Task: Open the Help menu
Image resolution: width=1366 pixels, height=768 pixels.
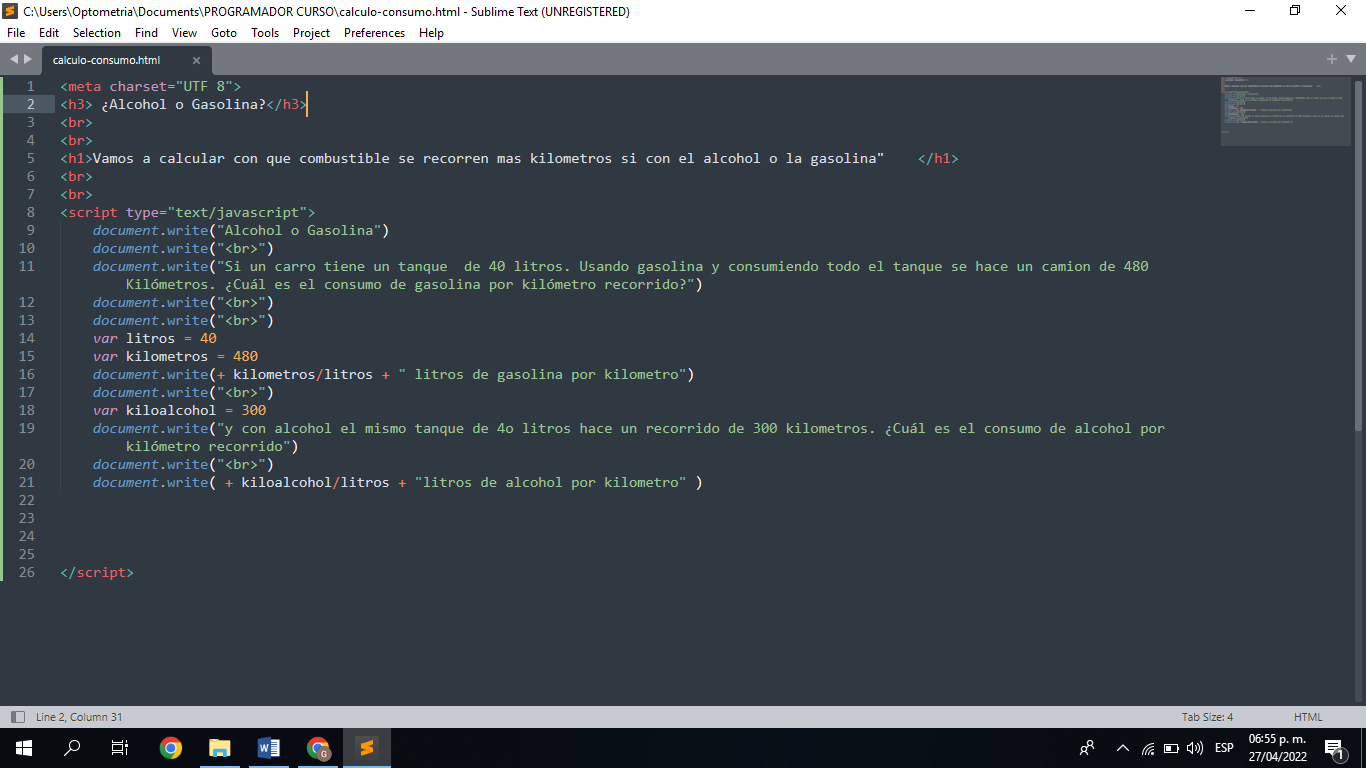Action: (431, 33)
